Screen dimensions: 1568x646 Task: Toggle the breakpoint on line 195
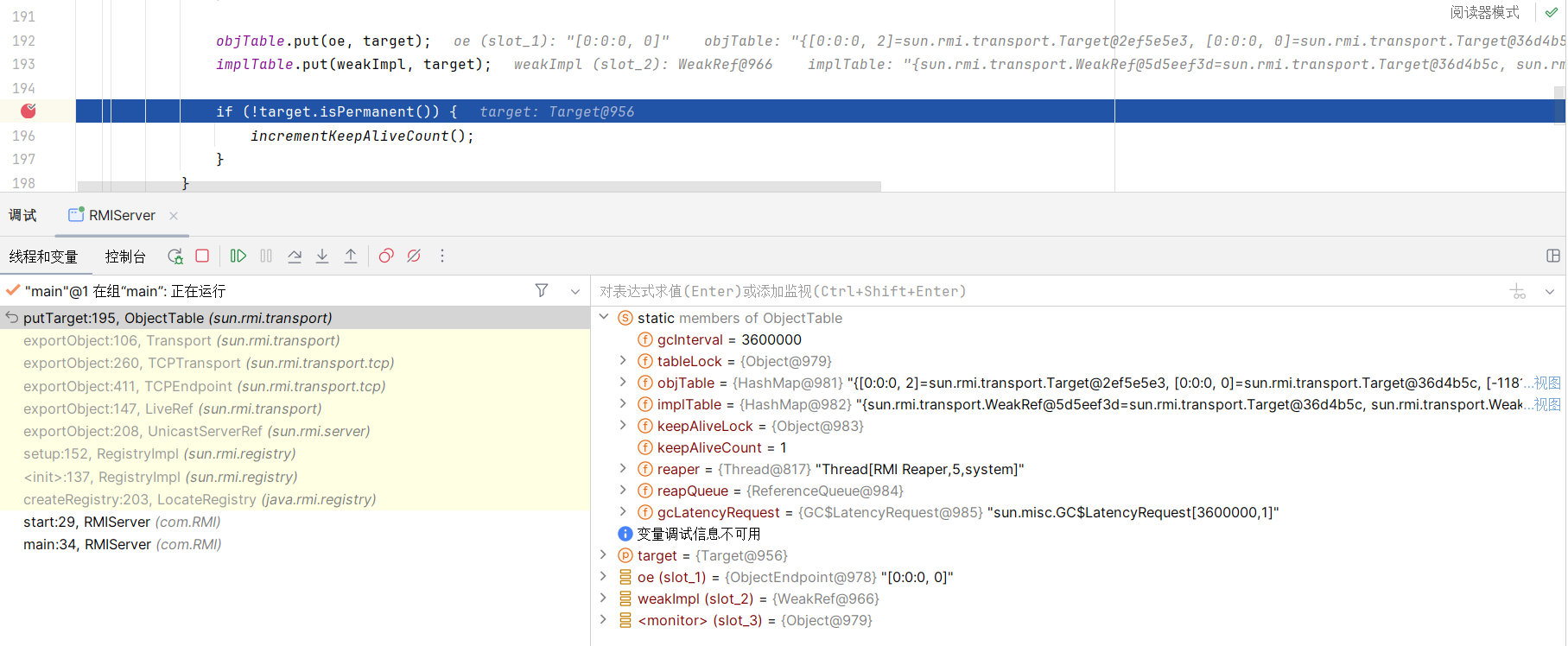(x=29, y=111)
